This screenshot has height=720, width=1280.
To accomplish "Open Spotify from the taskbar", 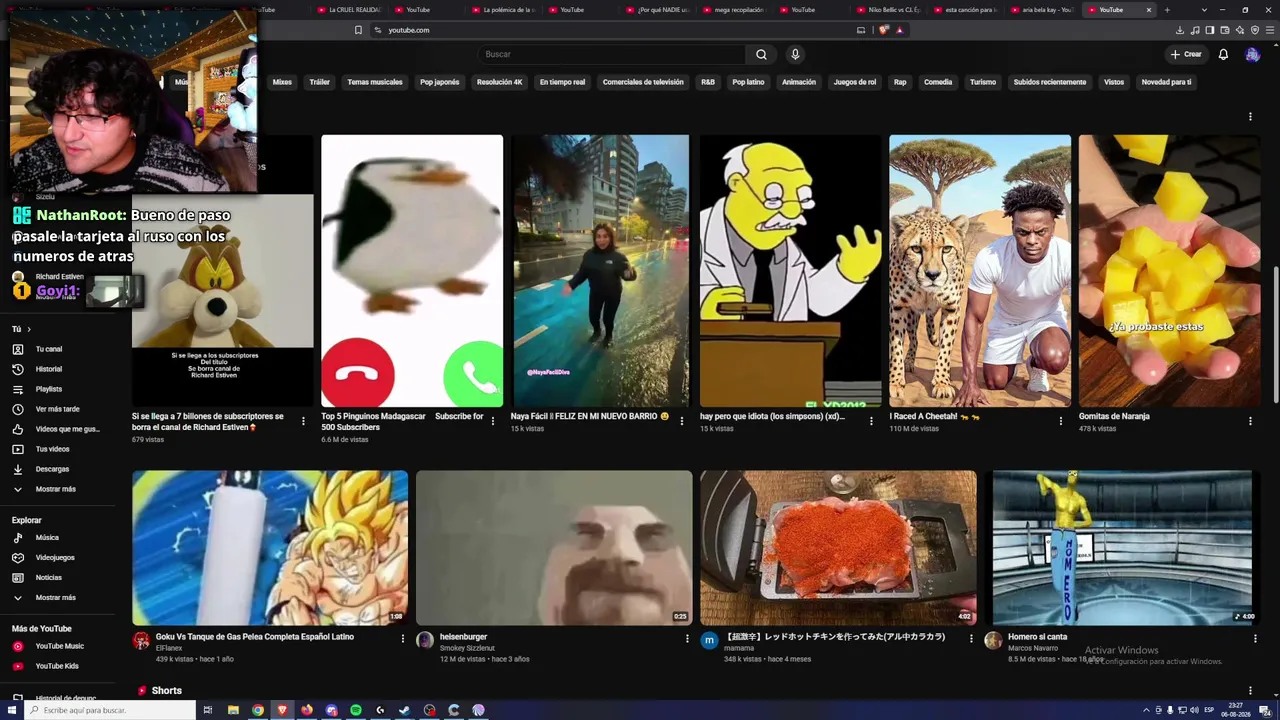I will coord(356,710).
